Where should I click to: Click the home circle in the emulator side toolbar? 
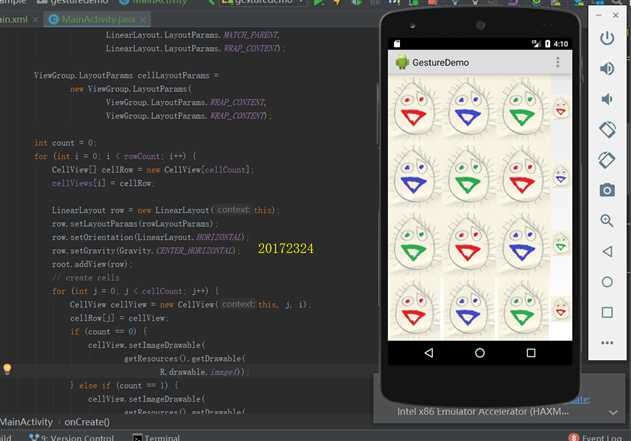pyautogui.click(x=607, y=282)
